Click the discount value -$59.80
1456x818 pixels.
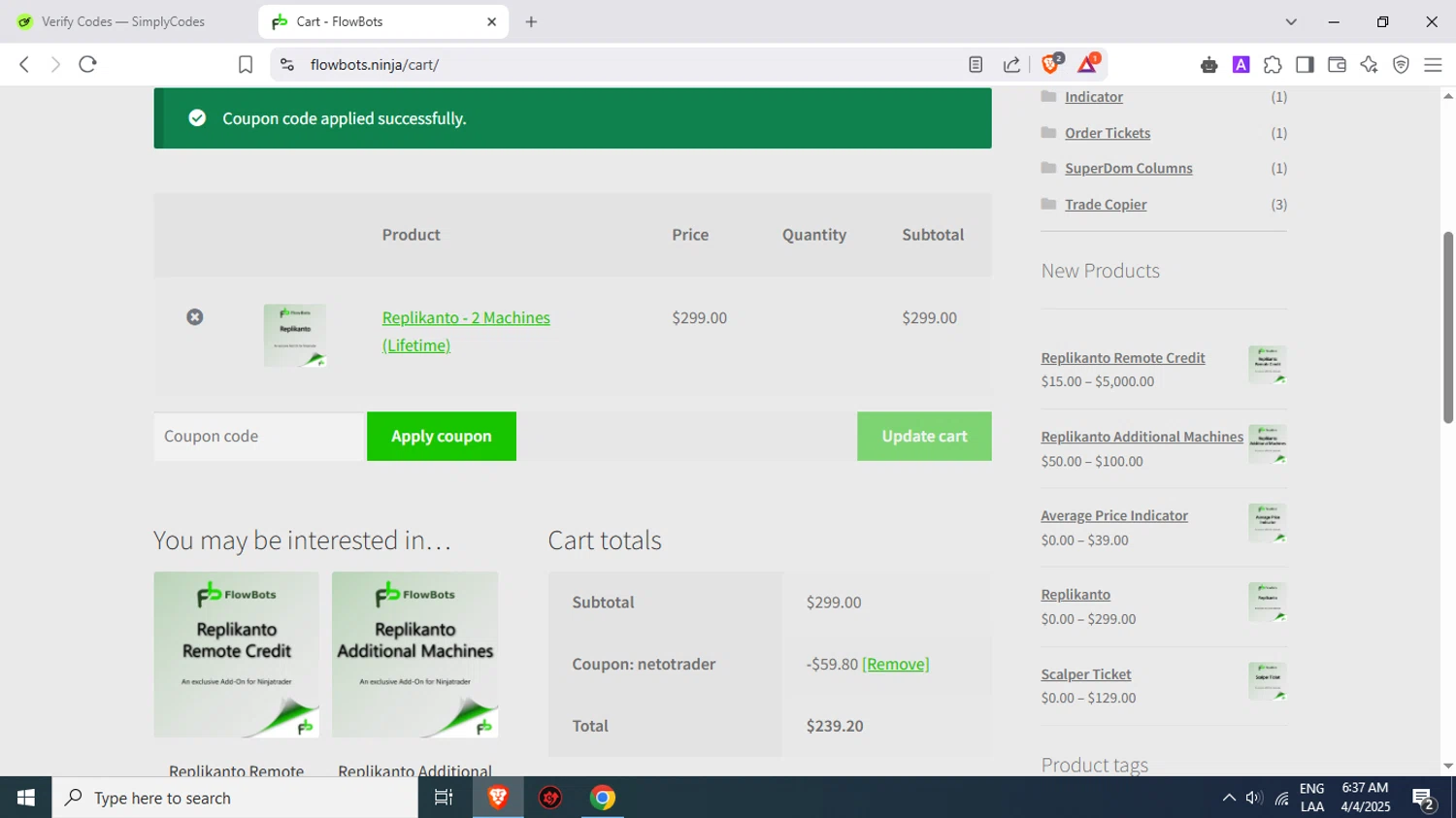click(x=832, y=664)
